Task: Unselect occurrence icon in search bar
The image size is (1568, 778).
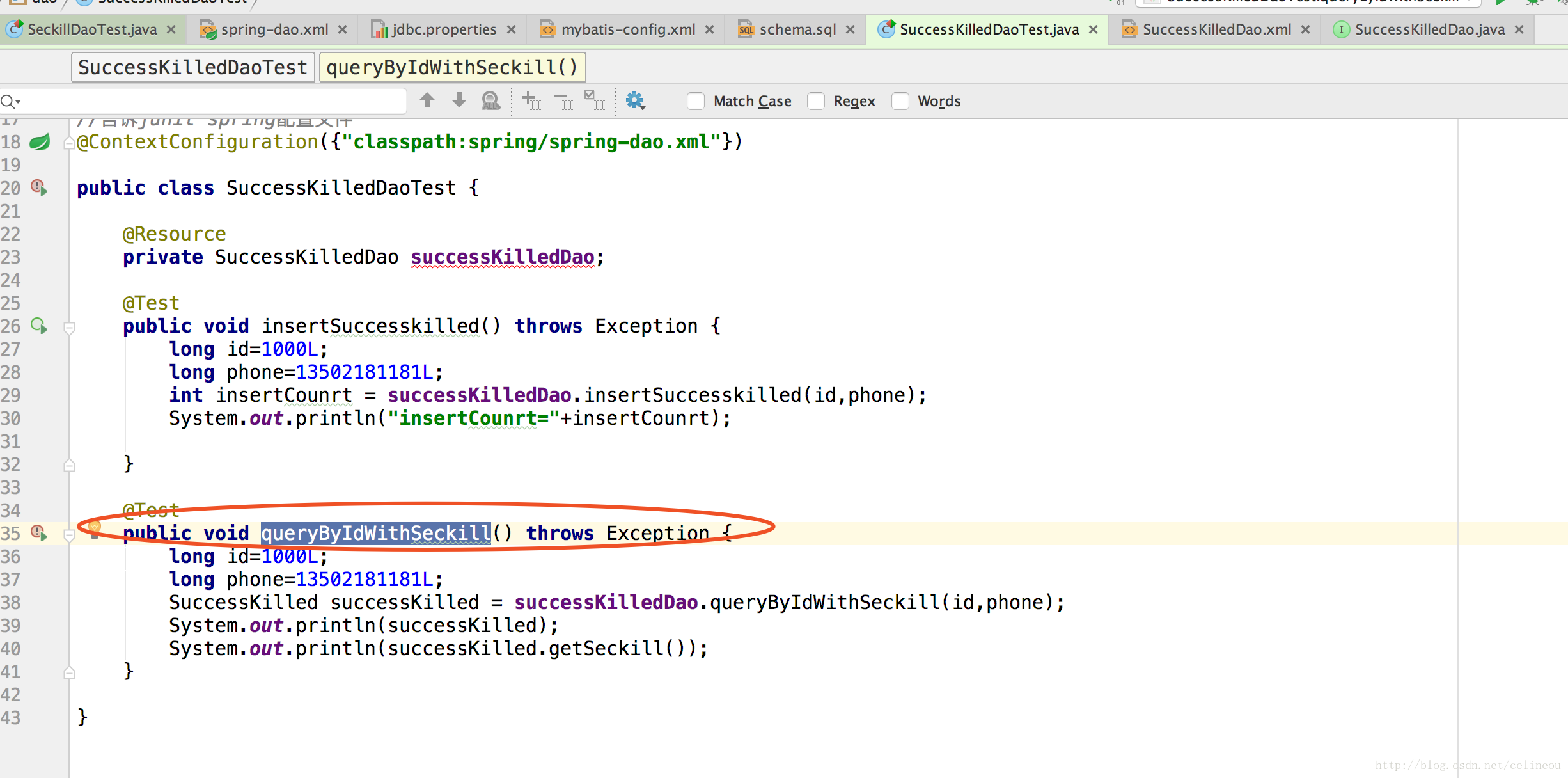Action: (563, 100)
